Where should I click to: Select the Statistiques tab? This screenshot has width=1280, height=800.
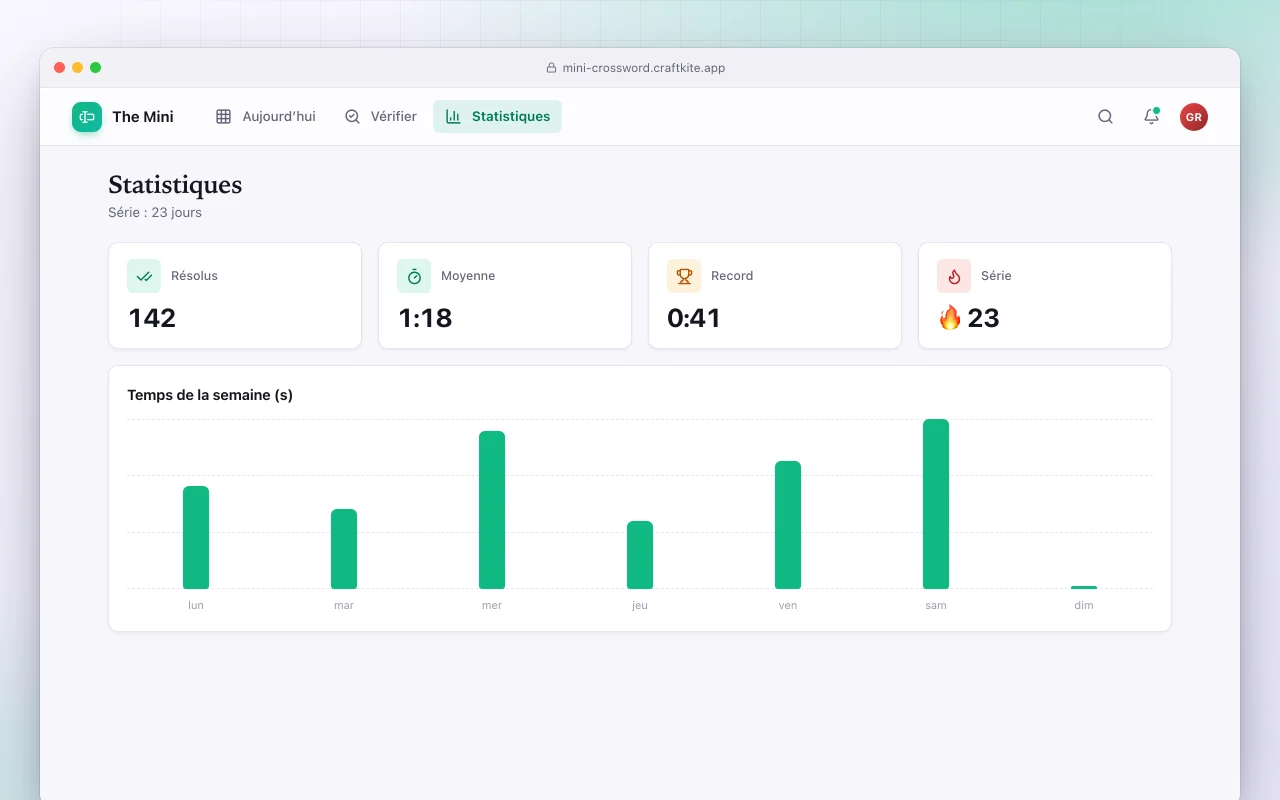497,117
